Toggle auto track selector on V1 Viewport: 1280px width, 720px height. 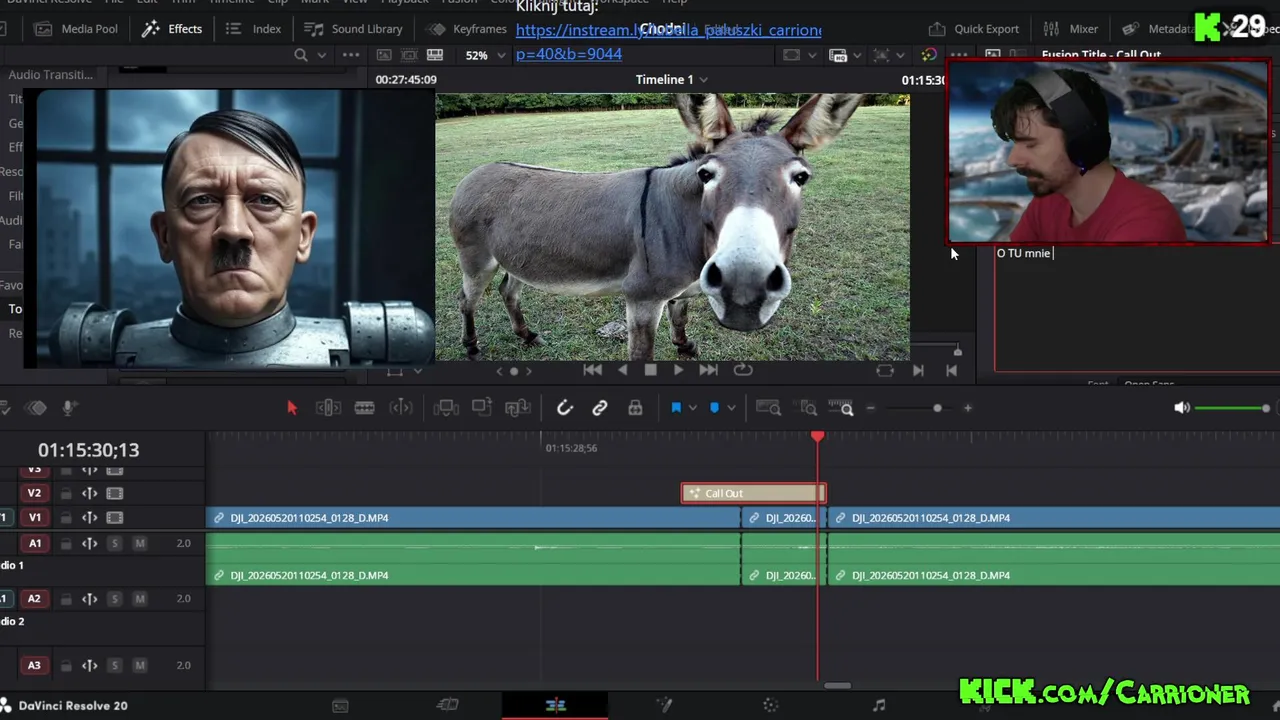pos(90,518)
